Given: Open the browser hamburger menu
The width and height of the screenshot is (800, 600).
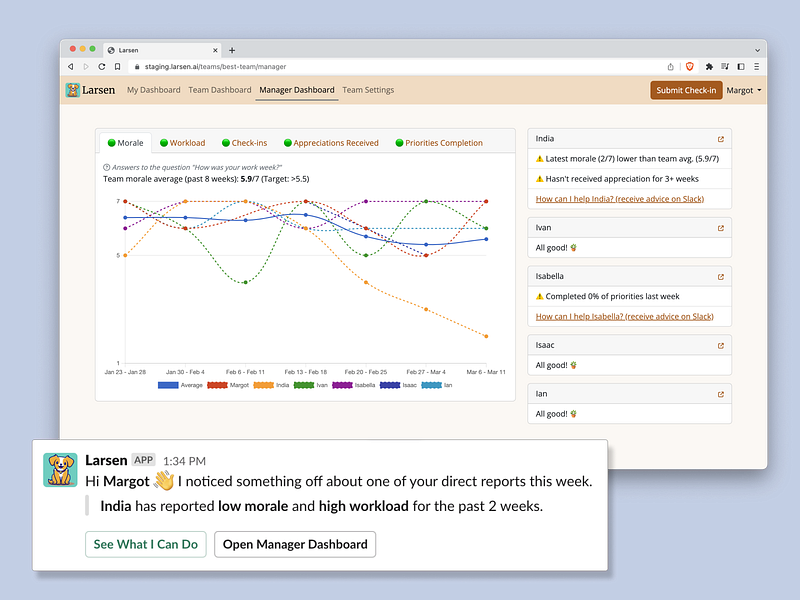Looking at the screenshot, I should [x=757, y=66].
